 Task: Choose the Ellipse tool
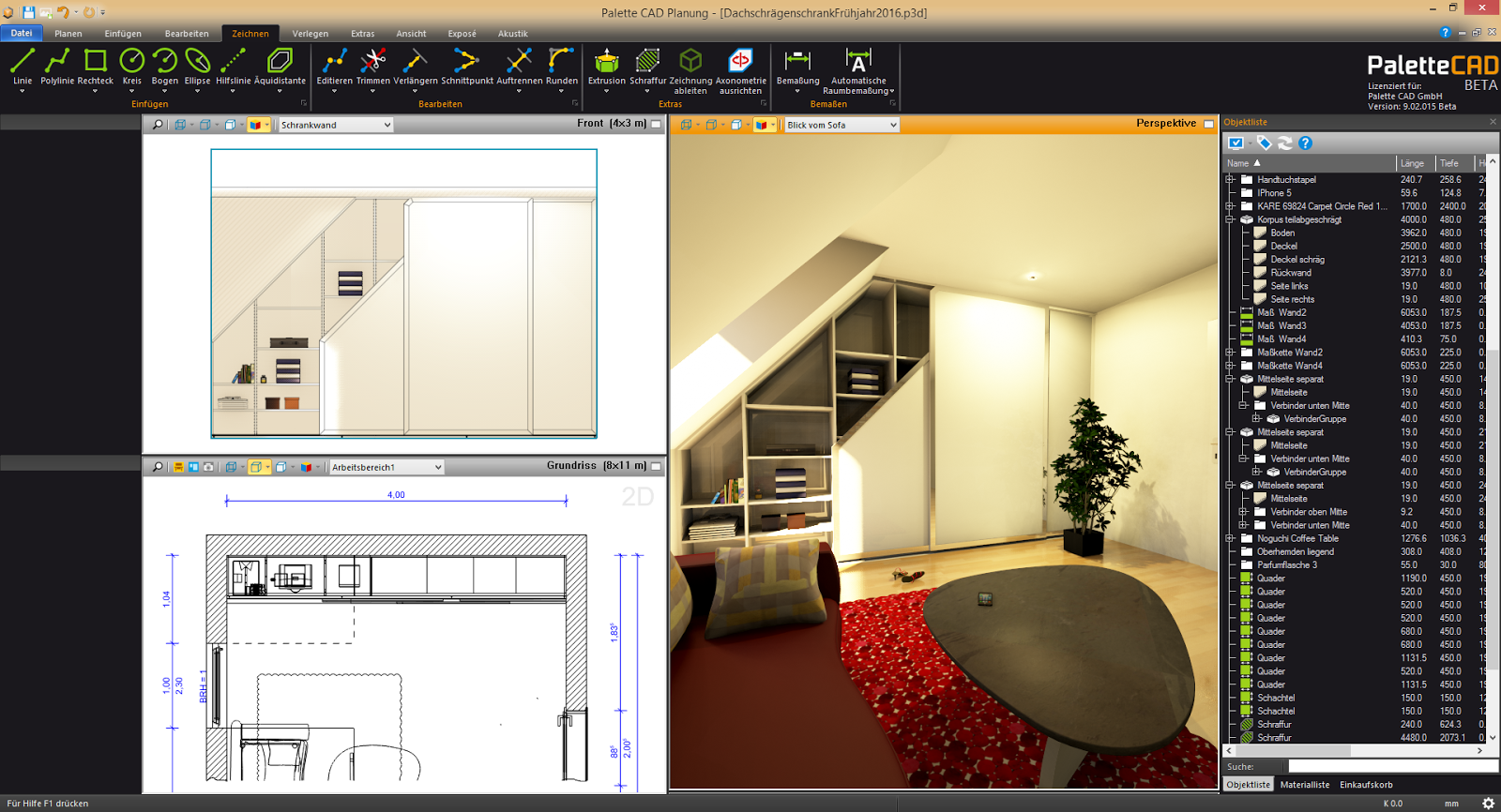tap(197, 68)
